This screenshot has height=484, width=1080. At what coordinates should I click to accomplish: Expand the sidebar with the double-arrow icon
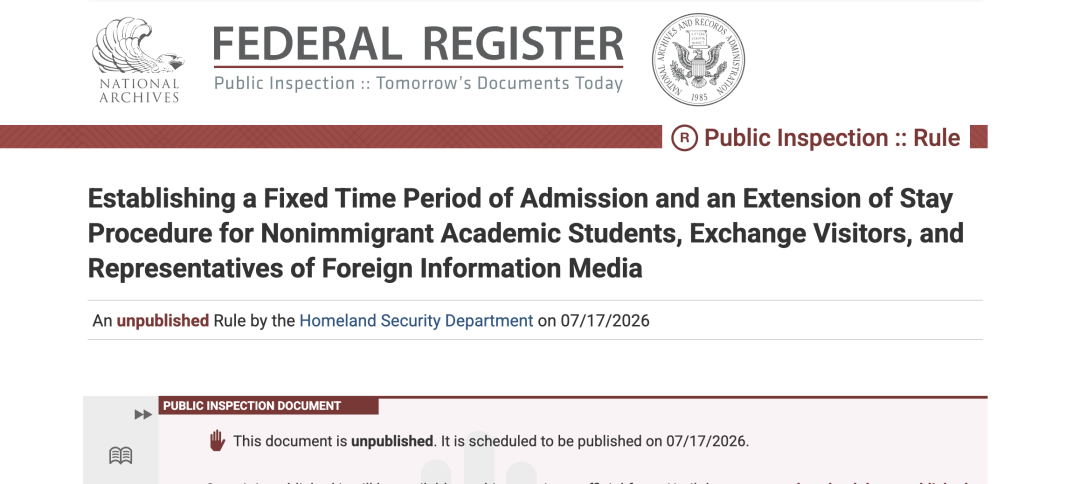143,414
